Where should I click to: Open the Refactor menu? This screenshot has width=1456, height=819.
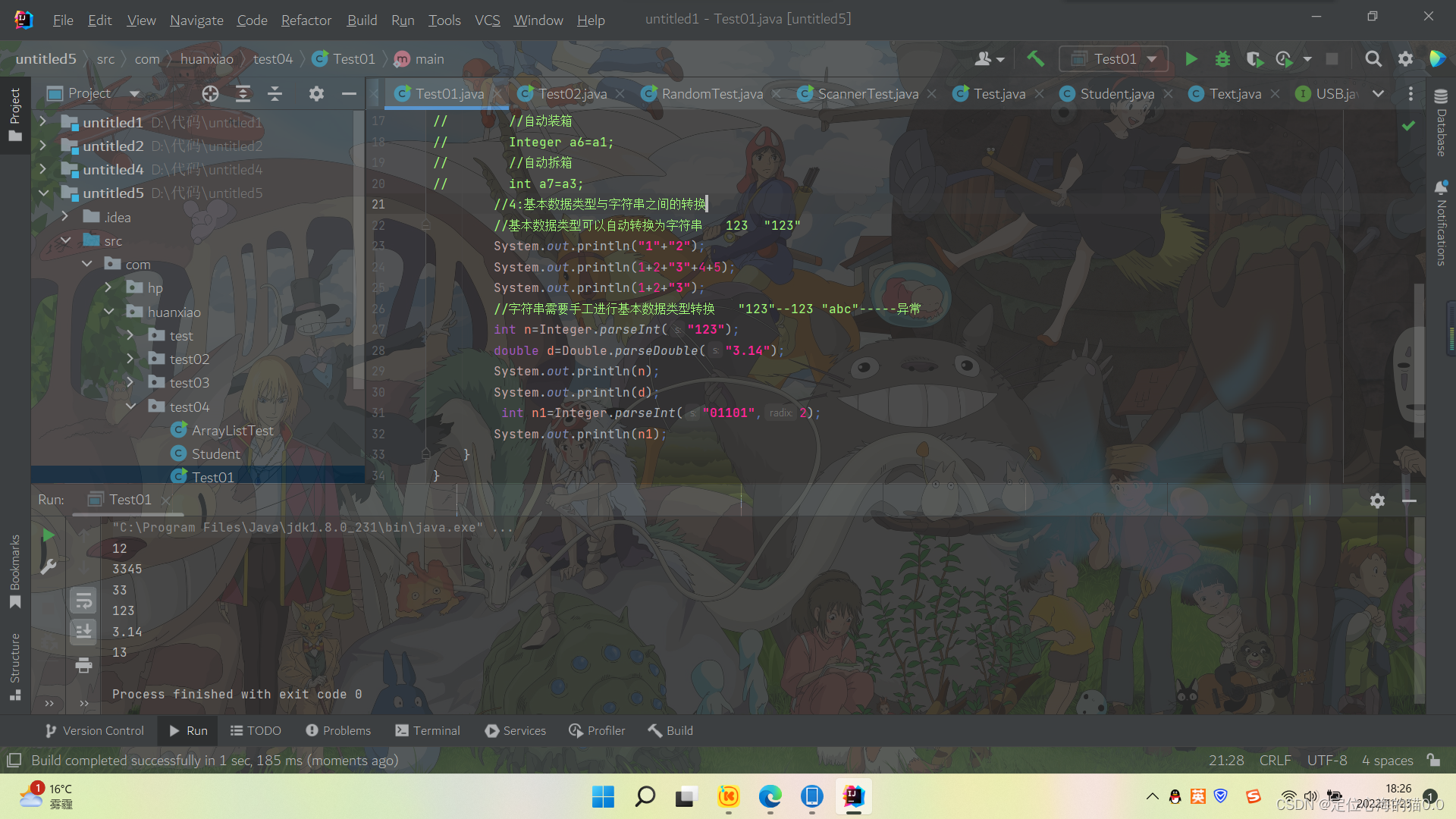click(x=306, y=20)
